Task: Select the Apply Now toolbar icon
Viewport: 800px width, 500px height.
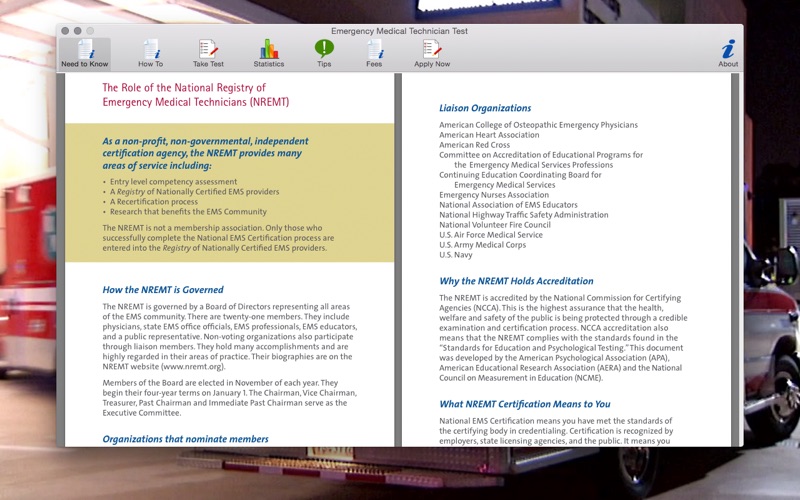Action: coord(432,52)
